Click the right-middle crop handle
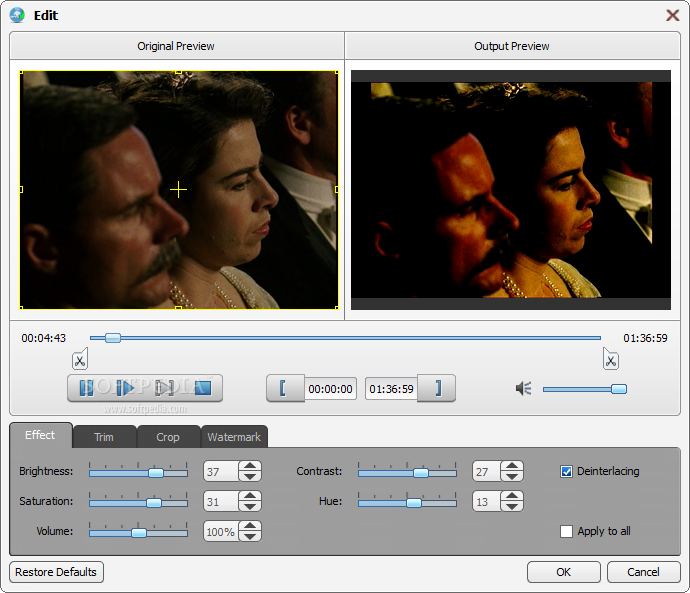This screenshot has width=690, height=593. (337, 190)
